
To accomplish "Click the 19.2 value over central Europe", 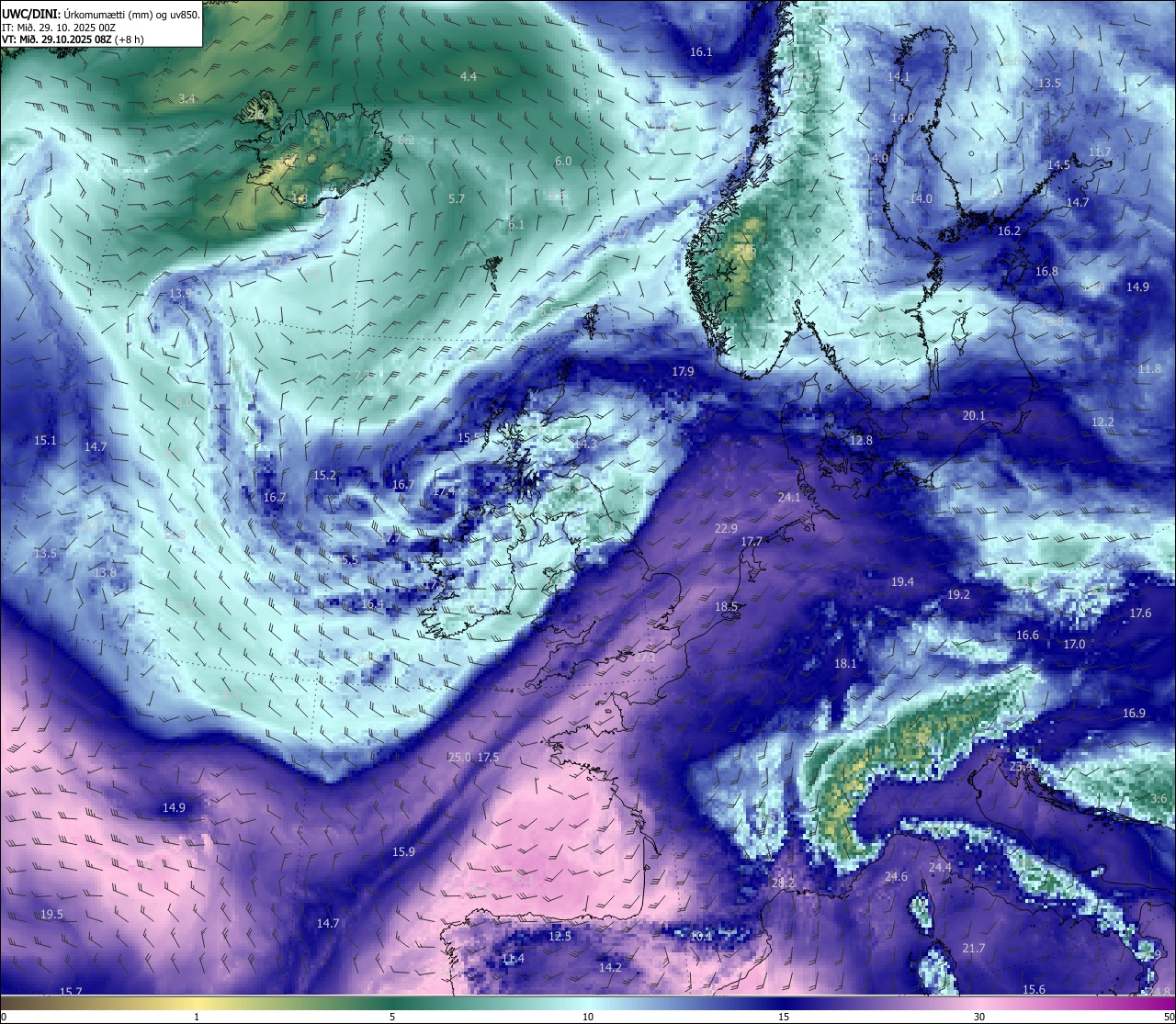I will tap(958, 594).
